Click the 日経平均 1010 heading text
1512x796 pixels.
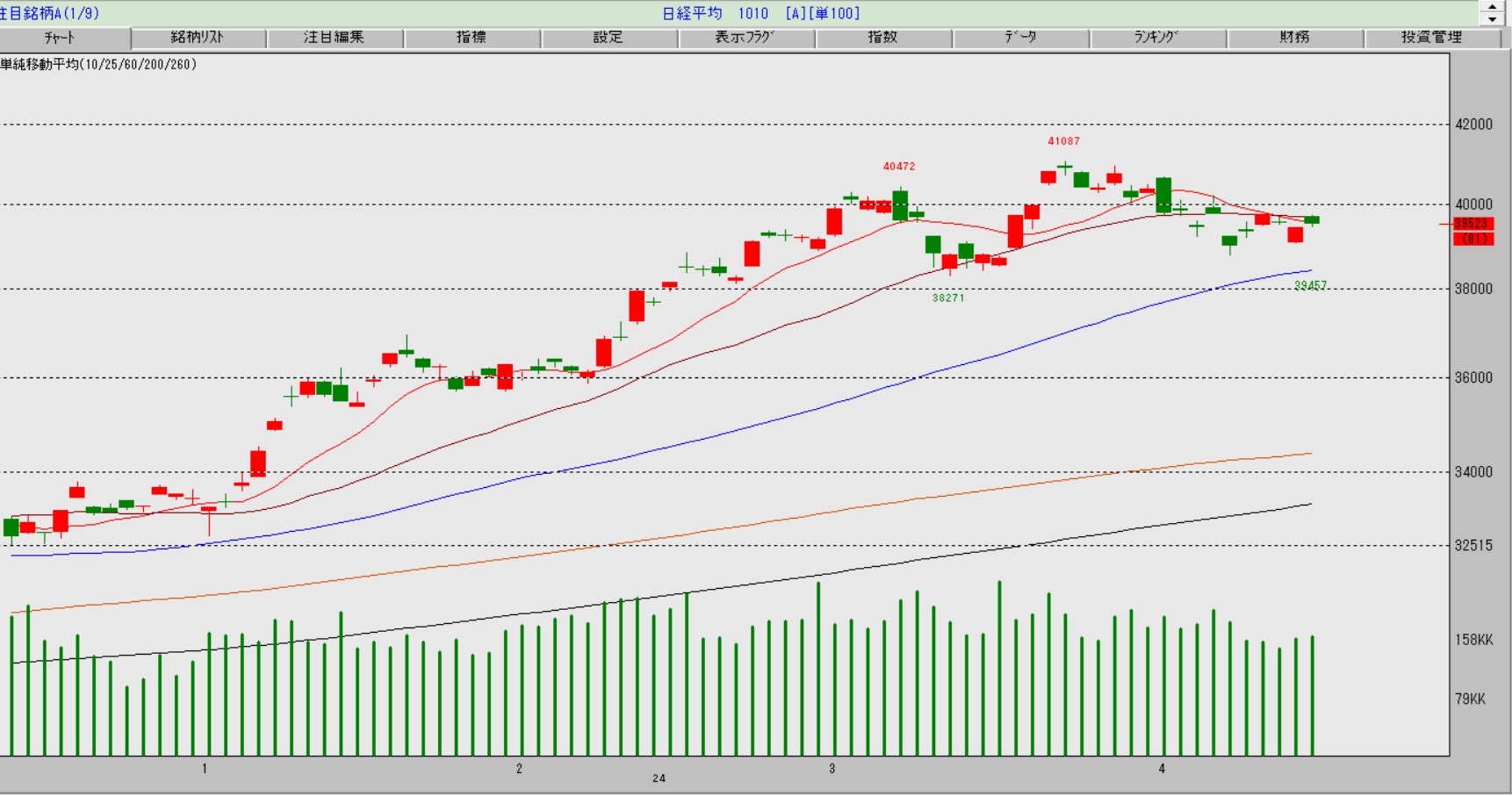click(715, 13)
